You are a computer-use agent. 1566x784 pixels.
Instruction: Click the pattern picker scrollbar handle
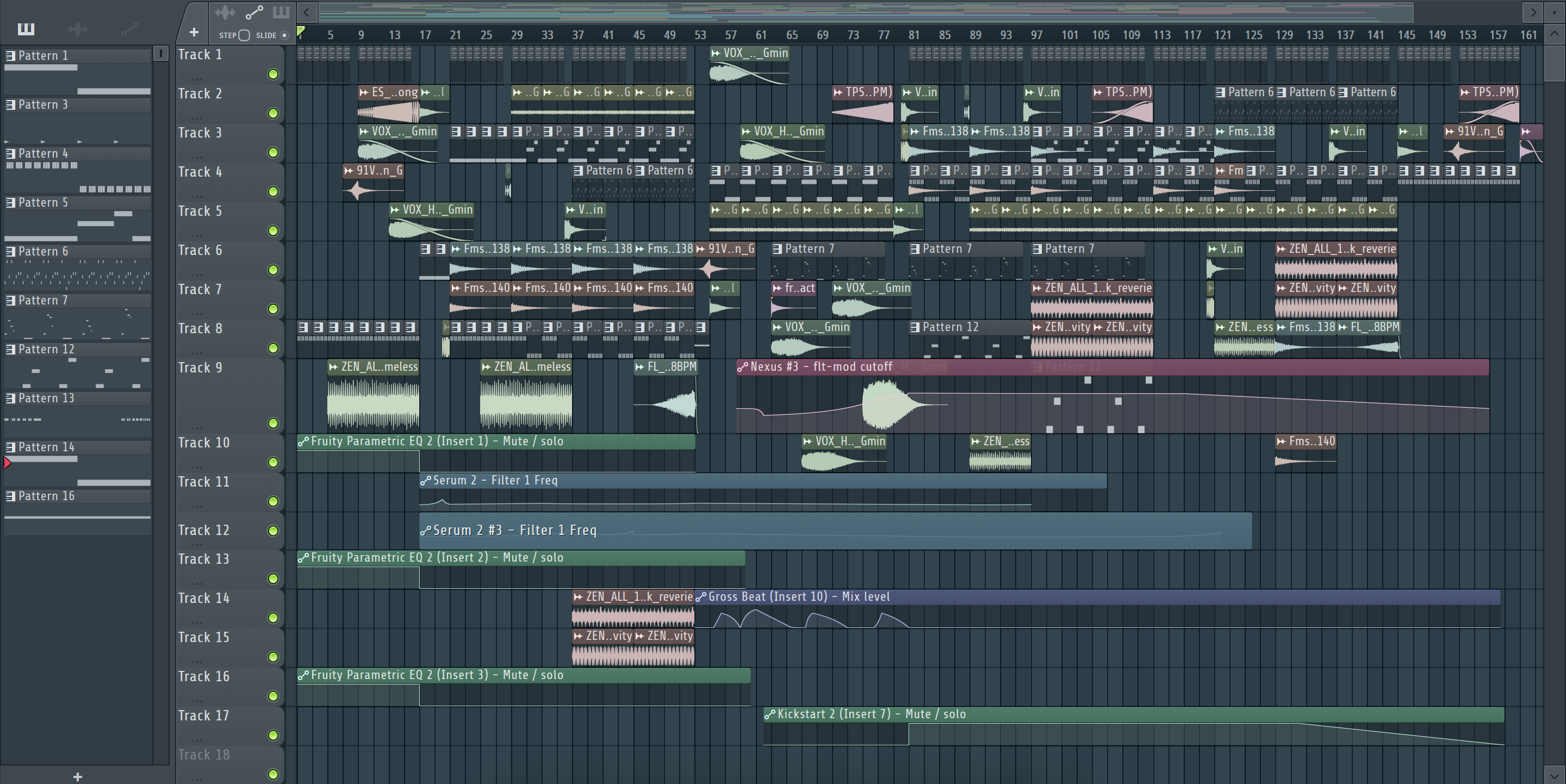(x=160, y=53)
